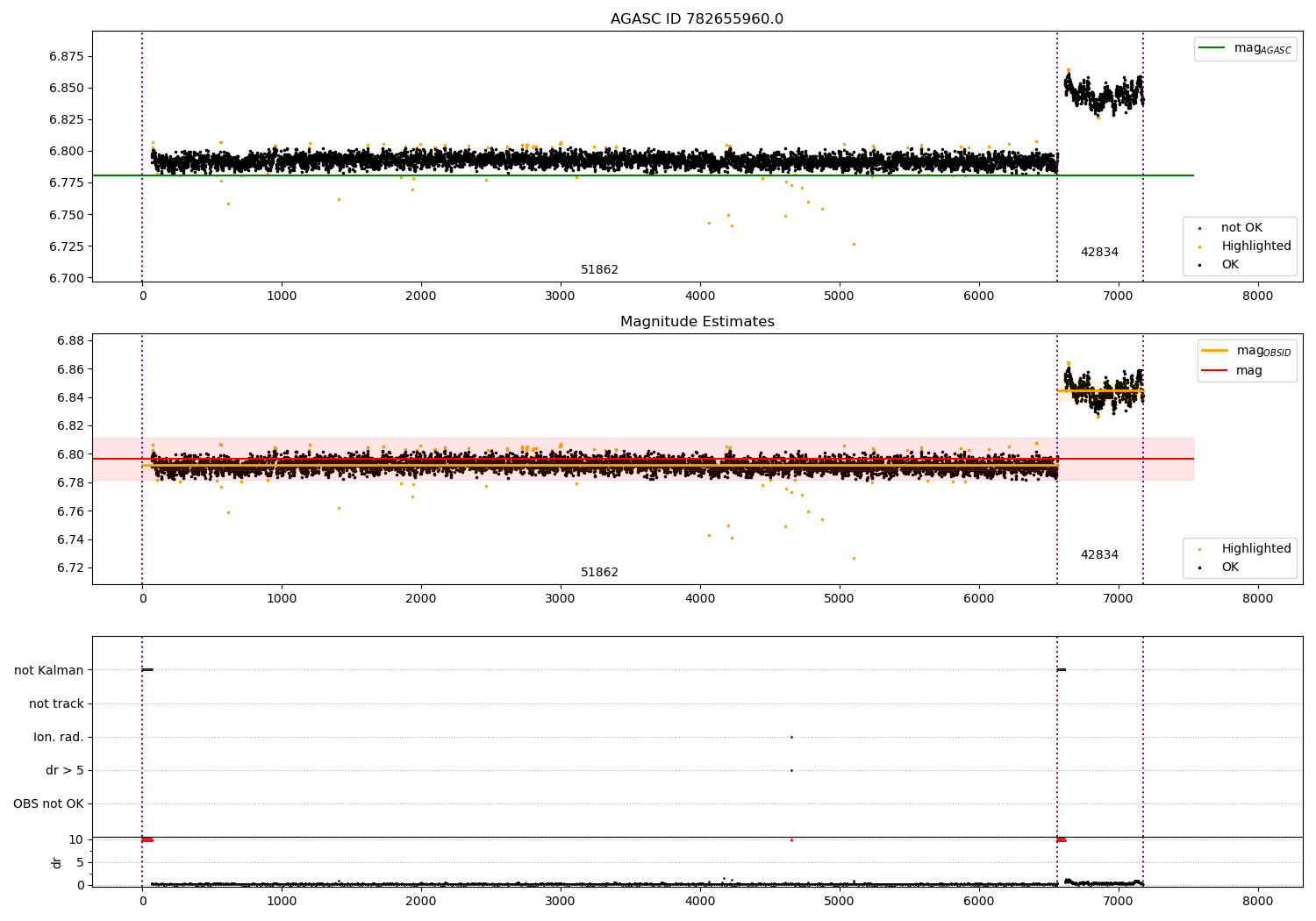Click the 6.76 y-axis tick label
The height and width of the screenshot is (921, 1316).
click(x=70, y=512)
